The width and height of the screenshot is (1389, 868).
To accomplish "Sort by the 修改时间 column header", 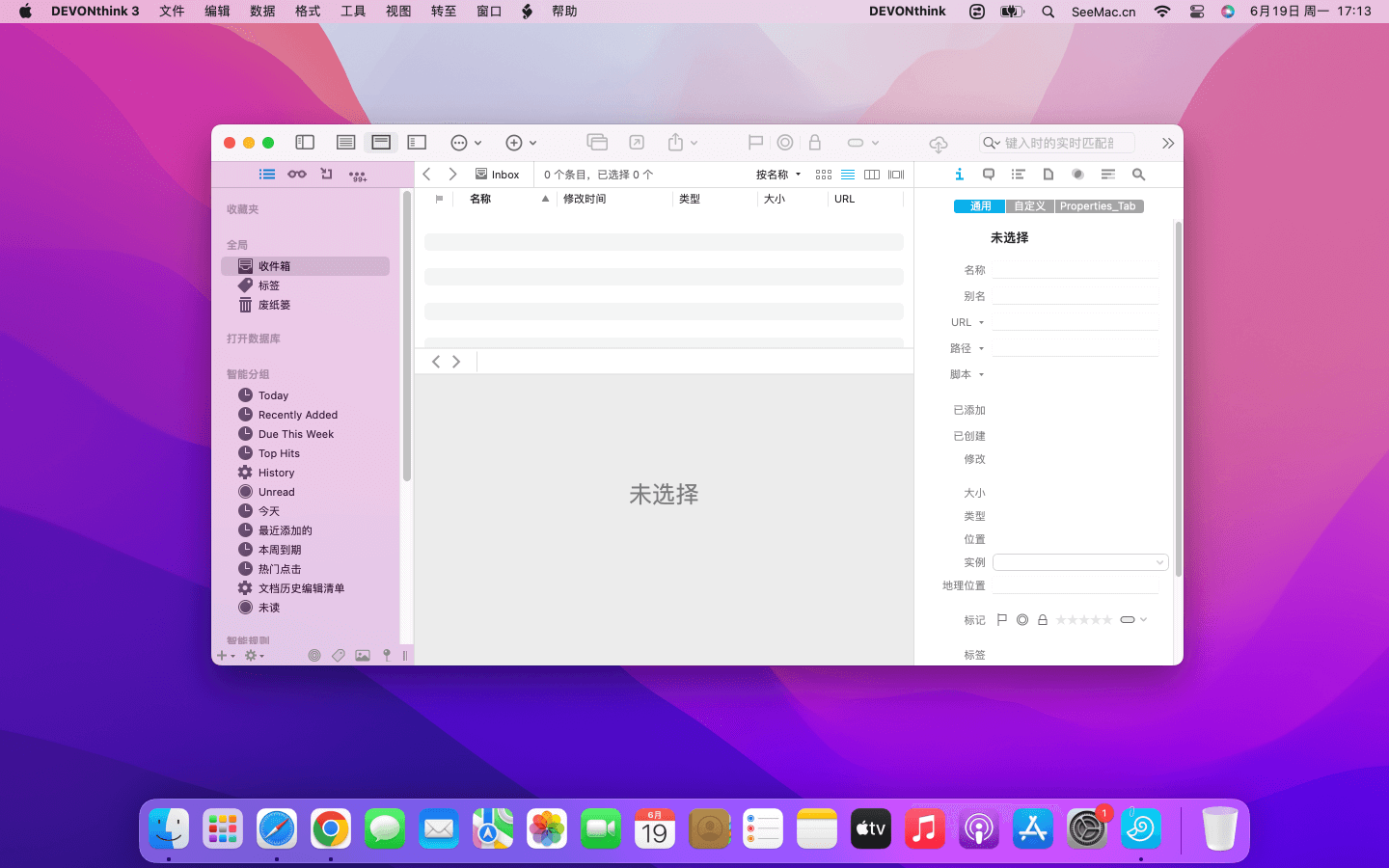I will [613, 199].
